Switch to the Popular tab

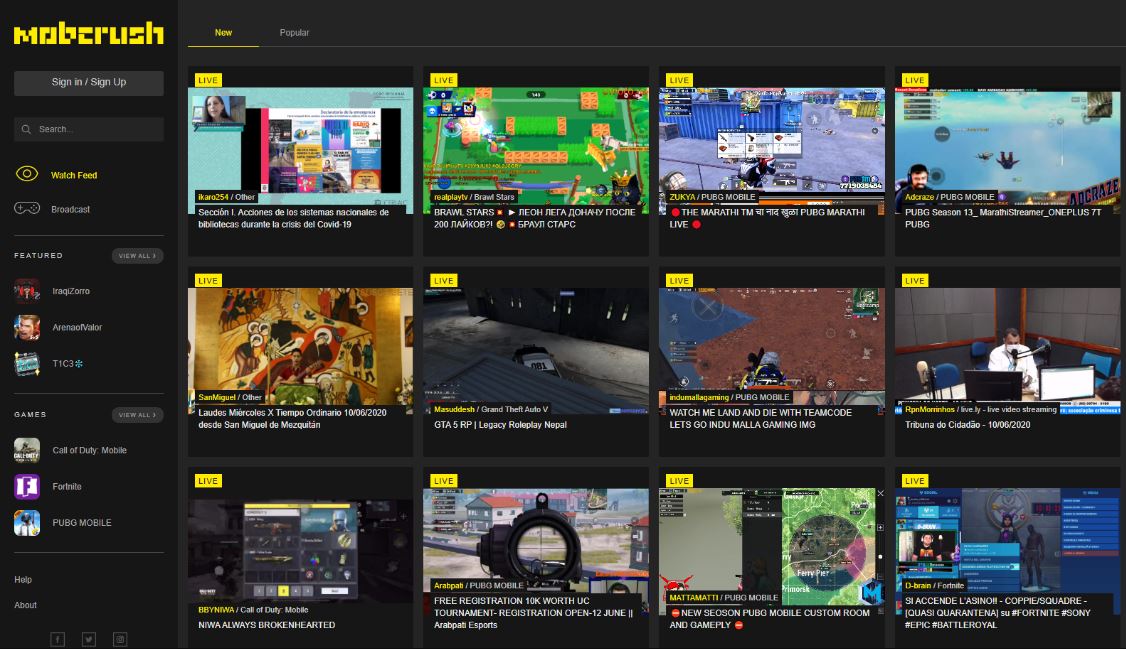pos(294,32)
